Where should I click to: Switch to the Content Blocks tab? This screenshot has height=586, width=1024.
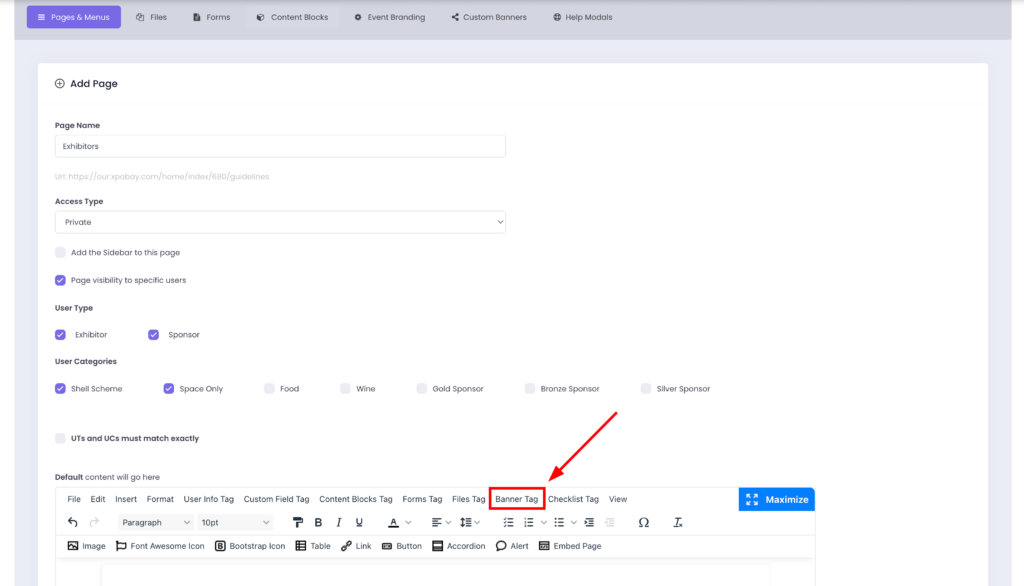[292, 17]
